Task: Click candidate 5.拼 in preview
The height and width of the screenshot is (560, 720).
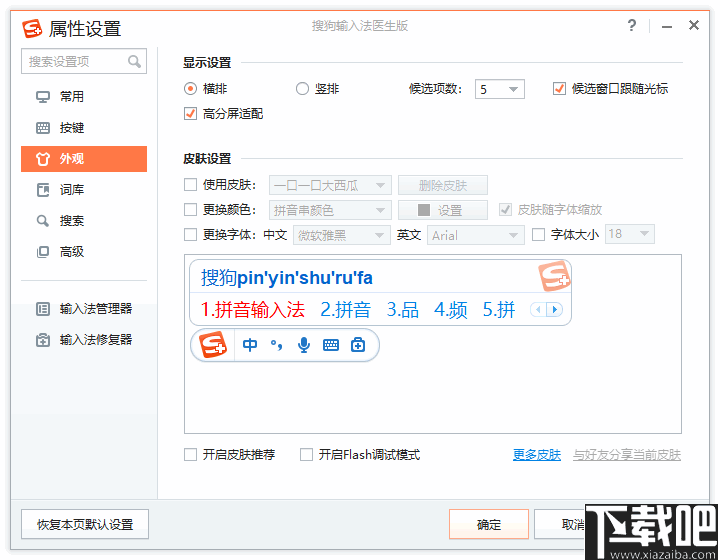Action: pyautogui.click(x=499, y=310)
